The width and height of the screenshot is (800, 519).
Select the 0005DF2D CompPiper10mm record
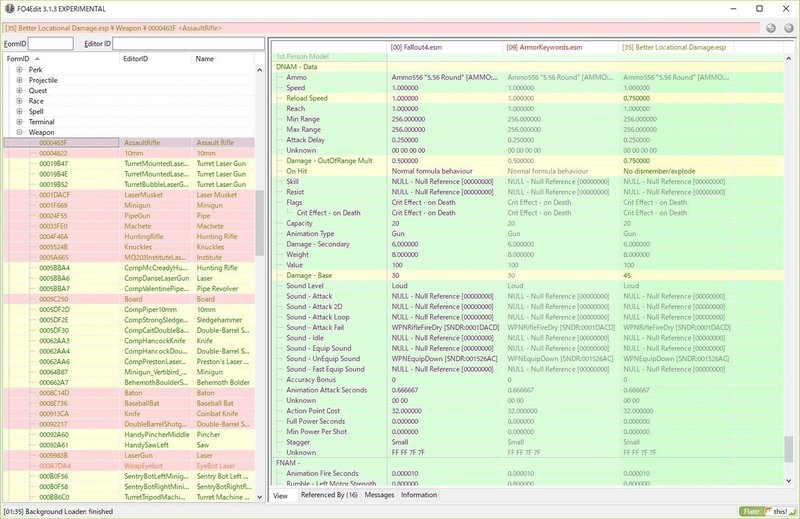[129, 309]
